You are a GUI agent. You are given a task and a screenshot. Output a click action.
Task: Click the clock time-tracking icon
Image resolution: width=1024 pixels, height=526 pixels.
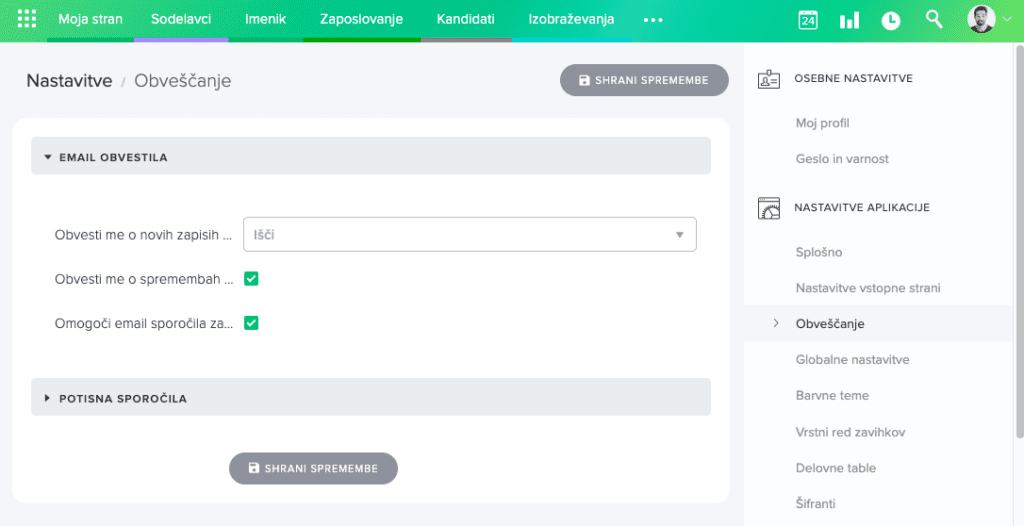point(891,20)
